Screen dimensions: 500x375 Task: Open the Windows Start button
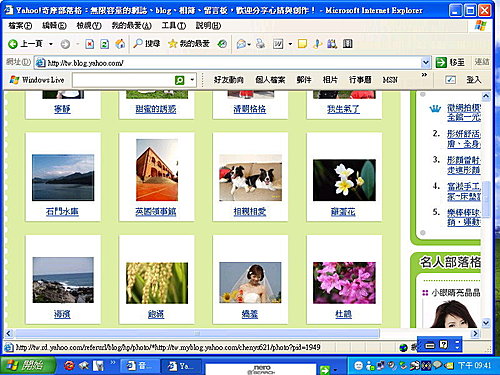point(27,366)
